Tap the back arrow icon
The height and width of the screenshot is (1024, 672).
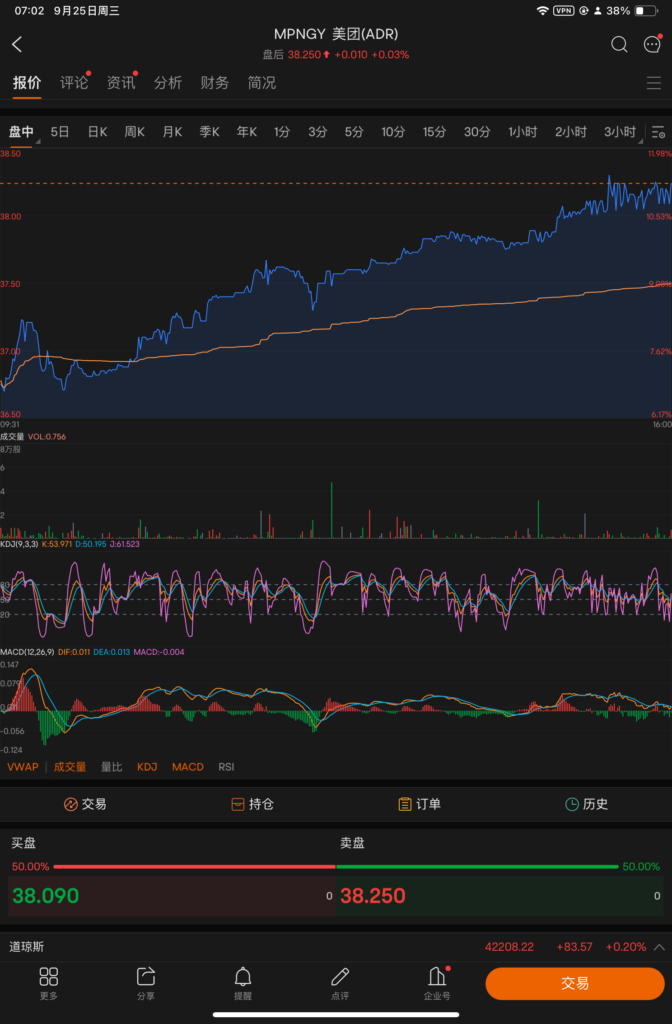[17, 45]
